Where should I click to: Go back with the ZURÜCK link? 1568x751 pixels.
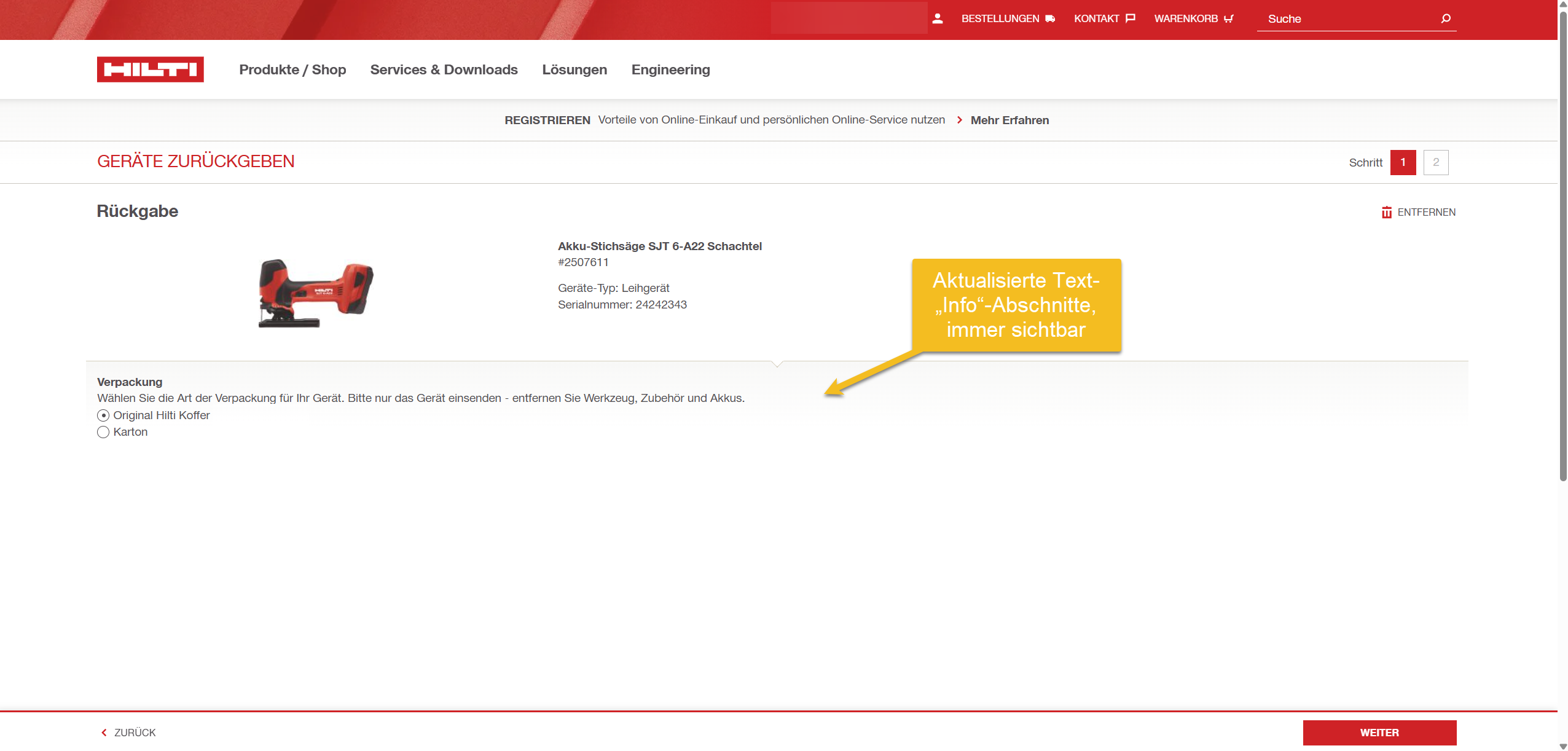128,733
